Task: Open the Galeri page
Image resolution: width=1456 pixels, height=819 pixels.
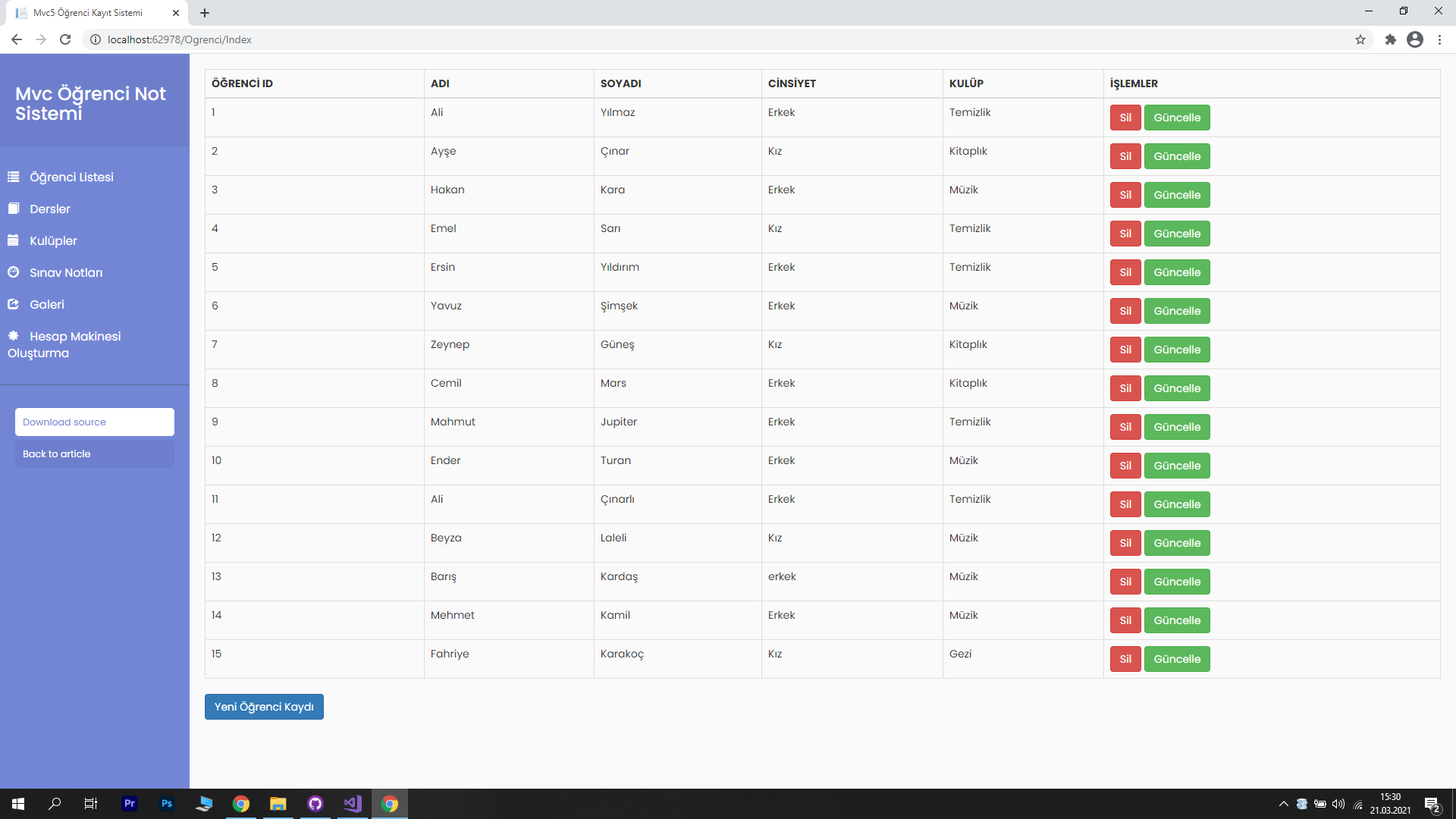Action: pyautogui.click(x=47, y=304)
